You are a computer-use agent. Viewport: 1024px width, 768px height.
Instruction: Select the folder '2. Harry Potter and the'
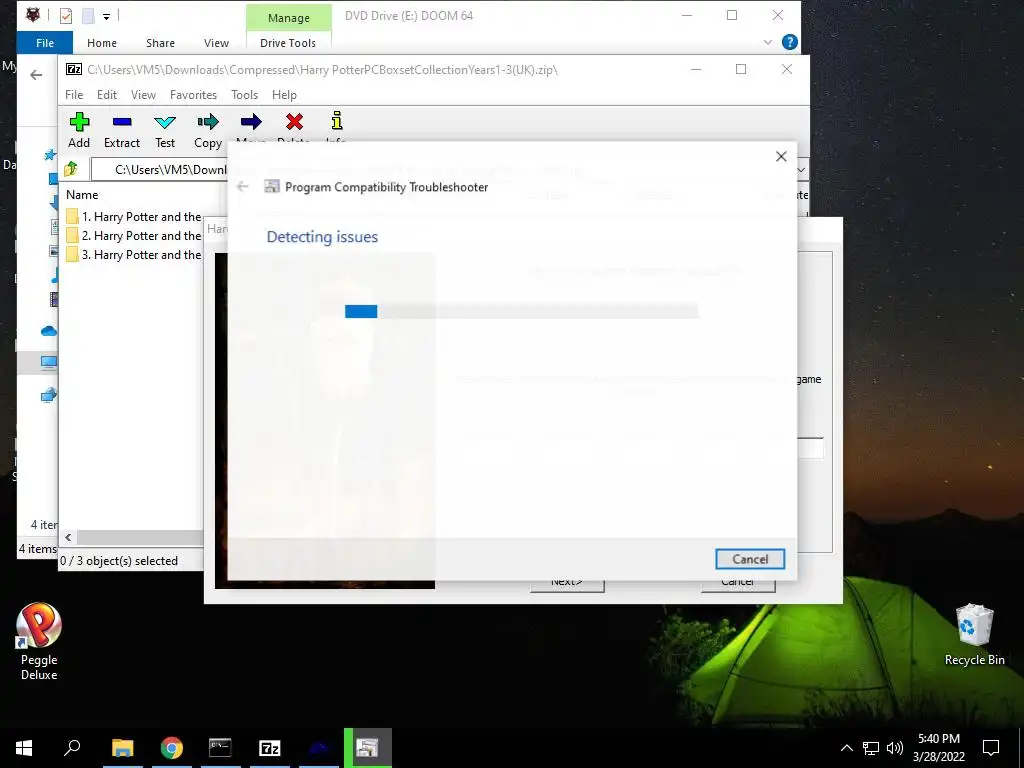tap(134, 236)
